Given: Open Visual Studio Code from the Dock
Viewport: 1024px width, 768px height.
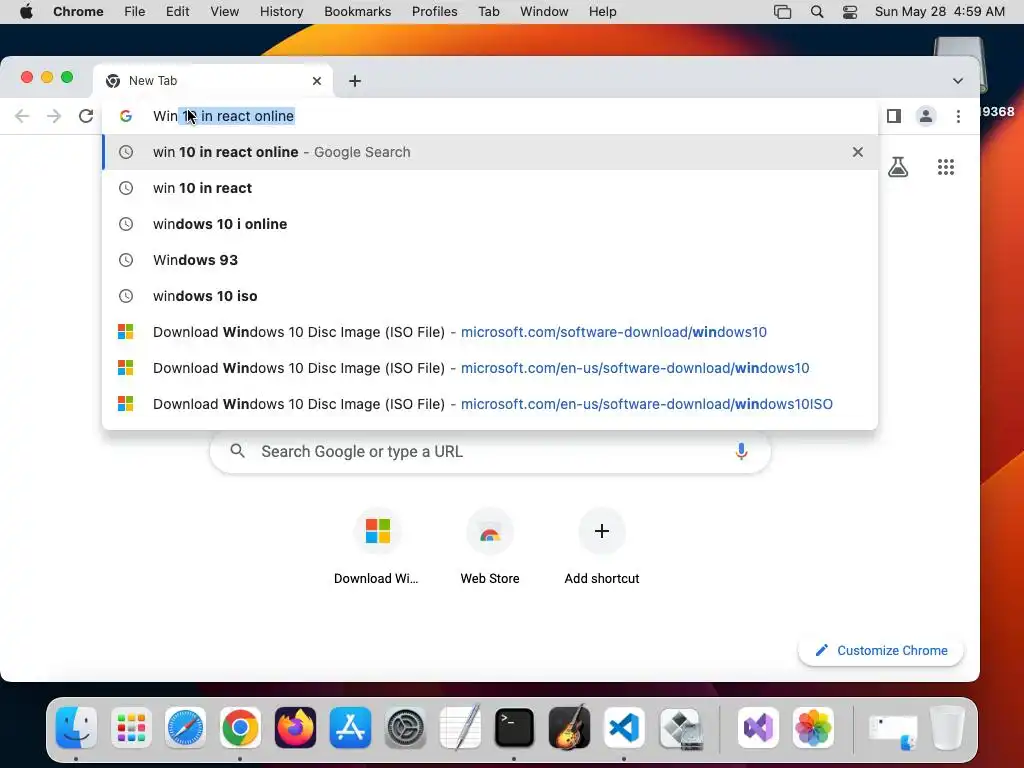Looking at the screenshot, I should tap(624, 728).
